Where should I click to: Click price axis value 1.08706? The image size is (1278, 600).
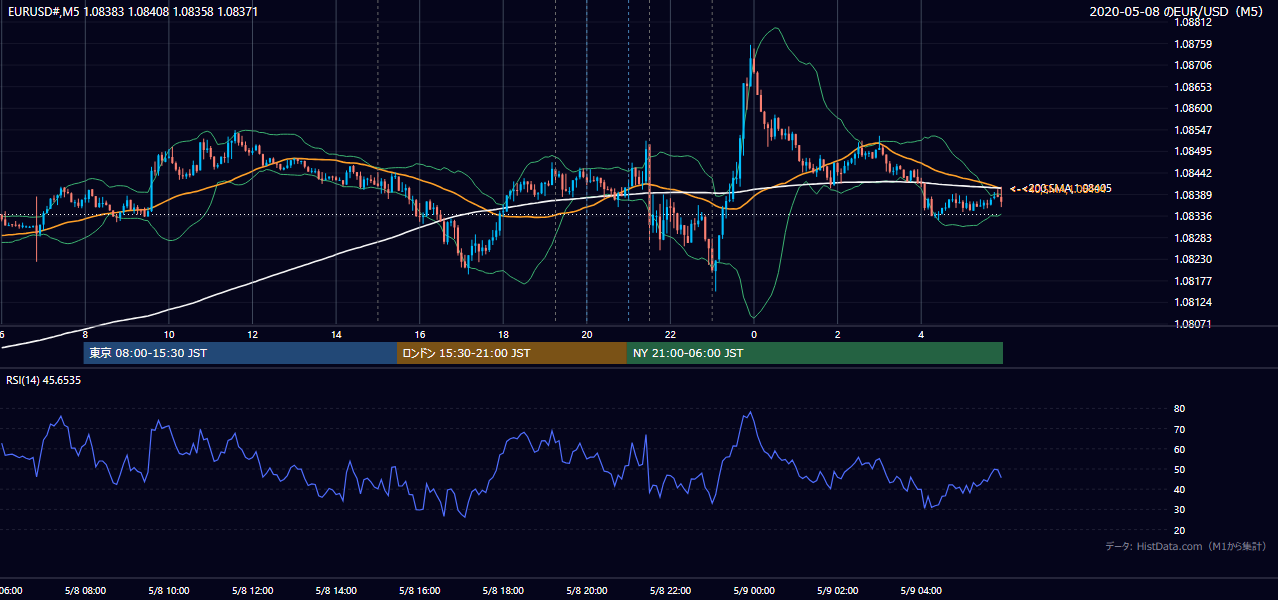point(1192,65)
